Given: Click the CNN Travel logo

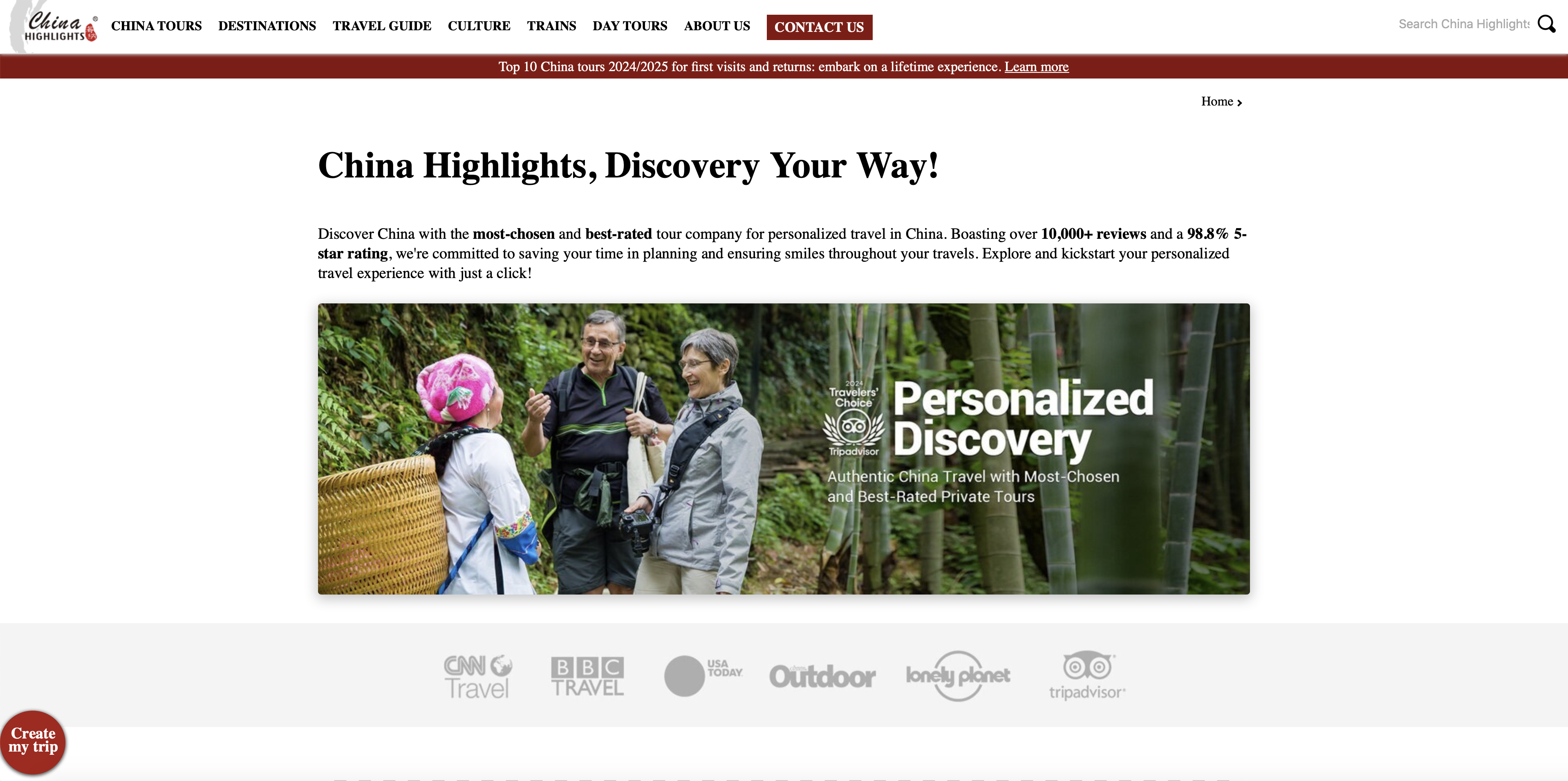Looking at the screenshot, I should 477,676.
